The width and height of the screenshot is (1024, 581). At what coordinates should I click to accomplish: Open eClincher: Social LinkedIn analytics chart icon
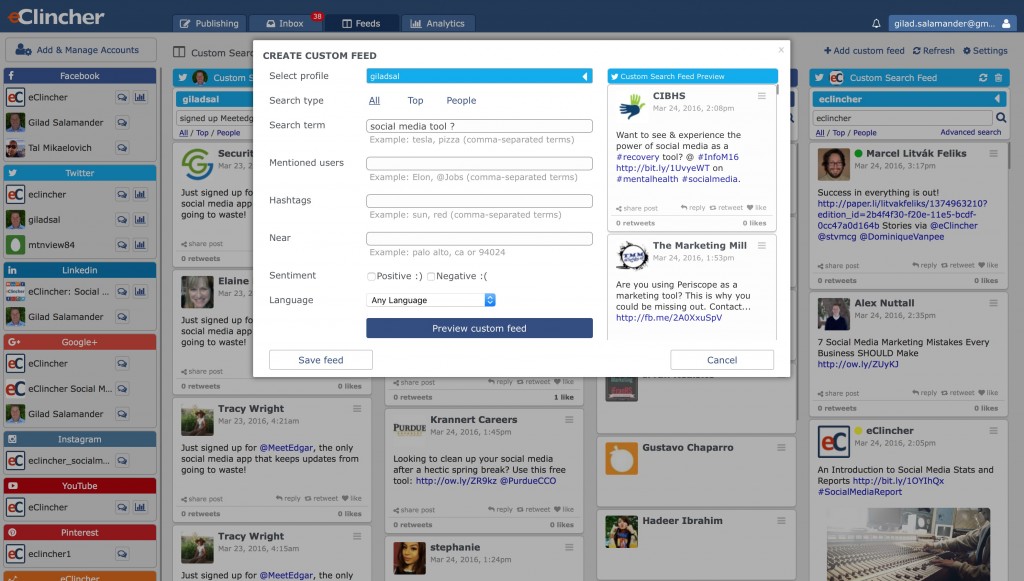(x=140, y=291)
